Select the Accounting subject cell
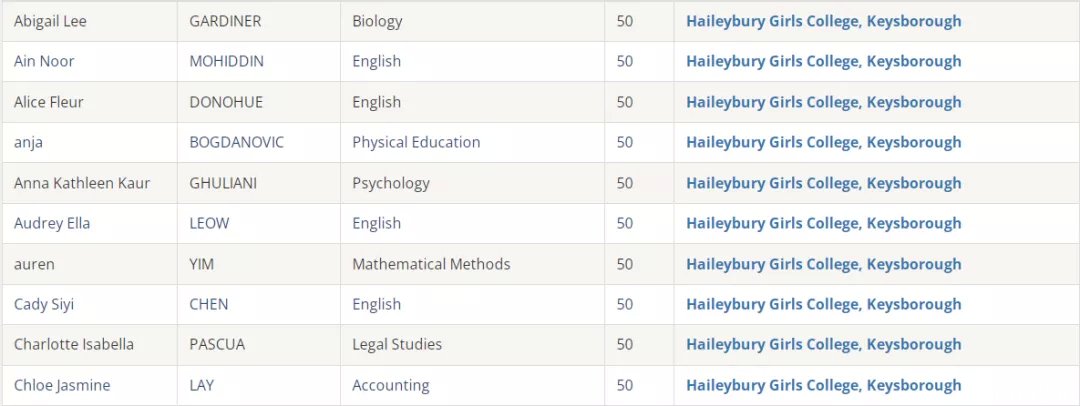The width and height of the screenshot is (1080, 406). click(x=472, y=385)
